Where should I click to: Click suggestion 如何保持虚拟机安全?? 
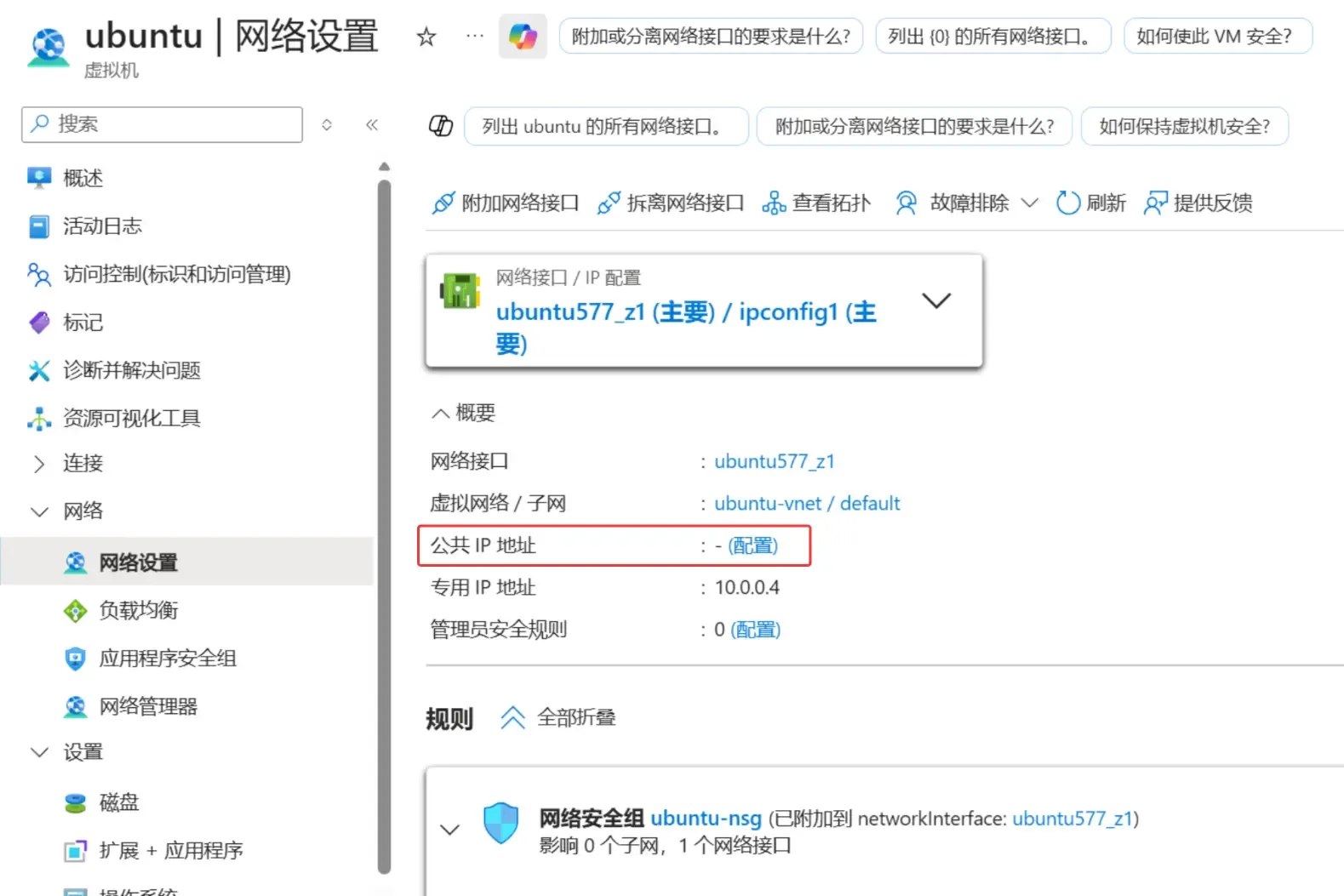point(1184,126)
